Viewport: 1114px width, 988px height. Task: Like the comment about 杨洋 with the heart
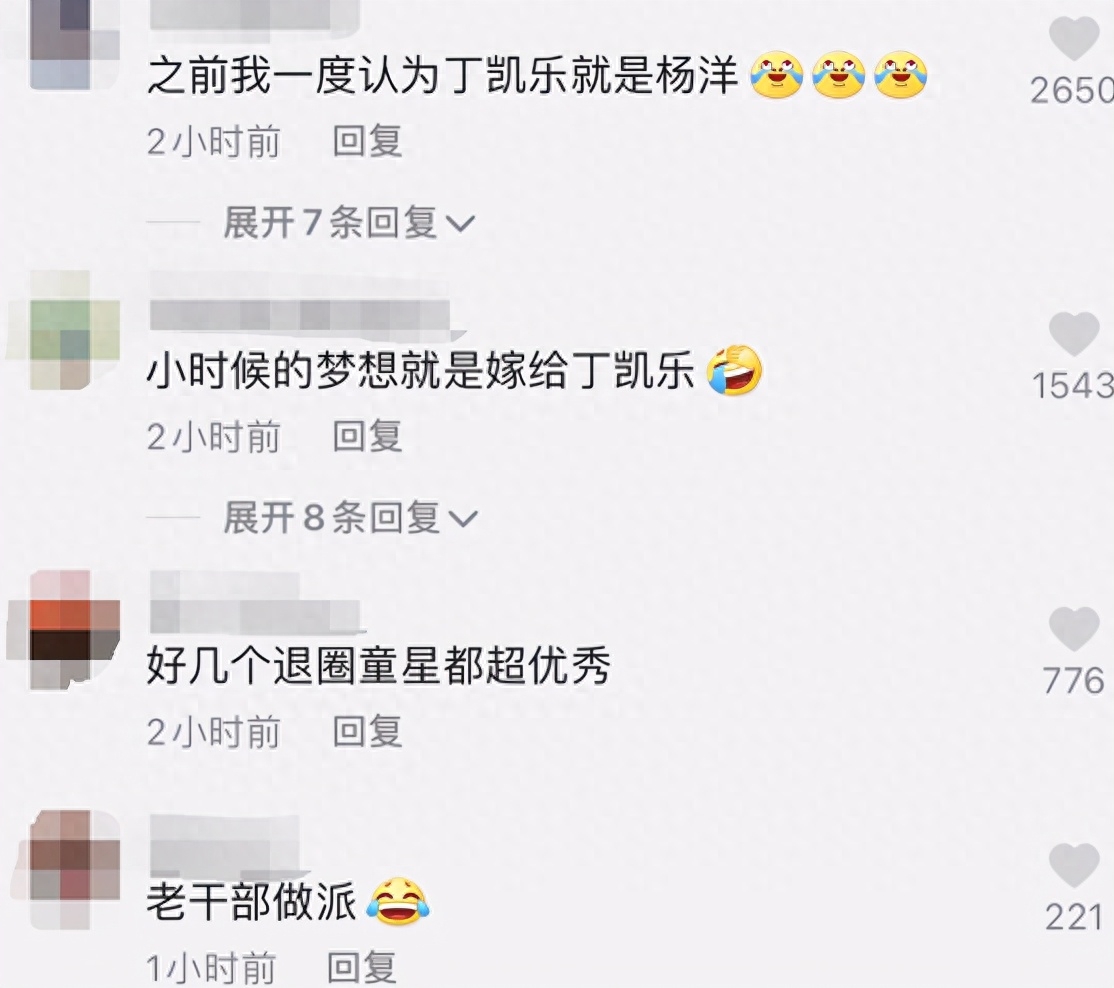coord(1074,39)
